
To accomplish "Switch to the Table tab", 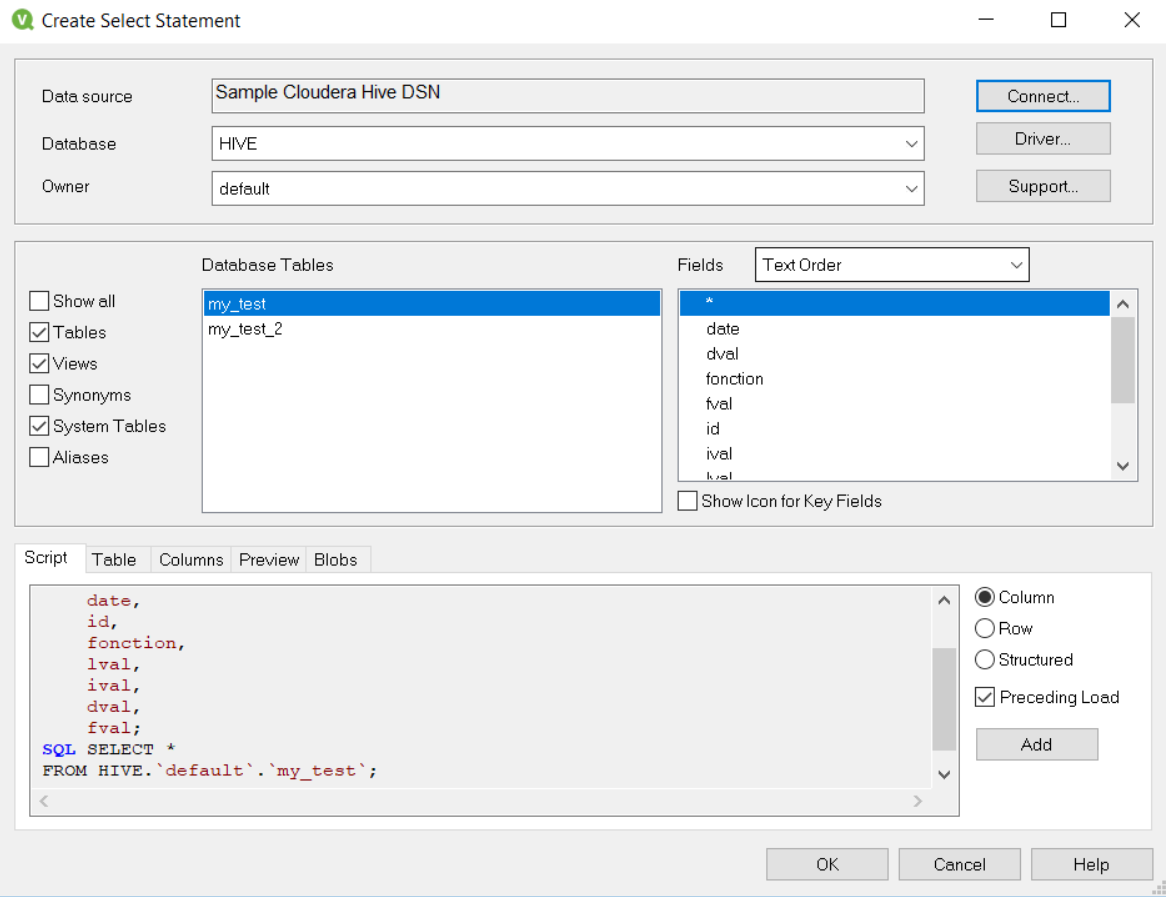I will (115, 559).
